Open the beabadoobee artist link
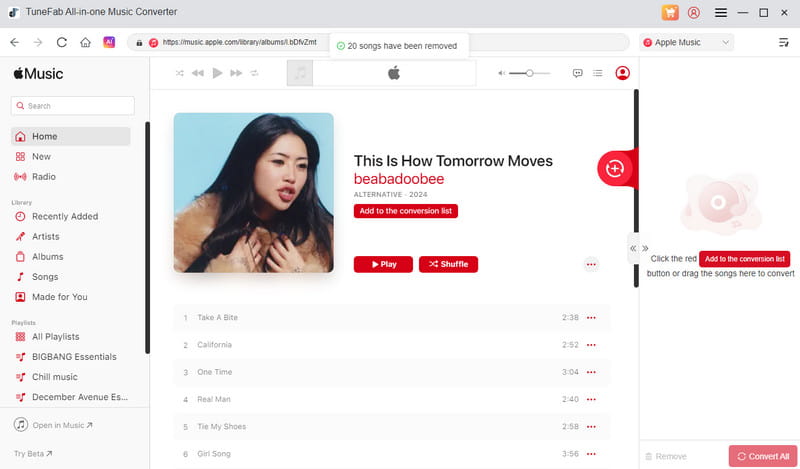The width and height of the screenshot is (800, 469). (399, 179)
